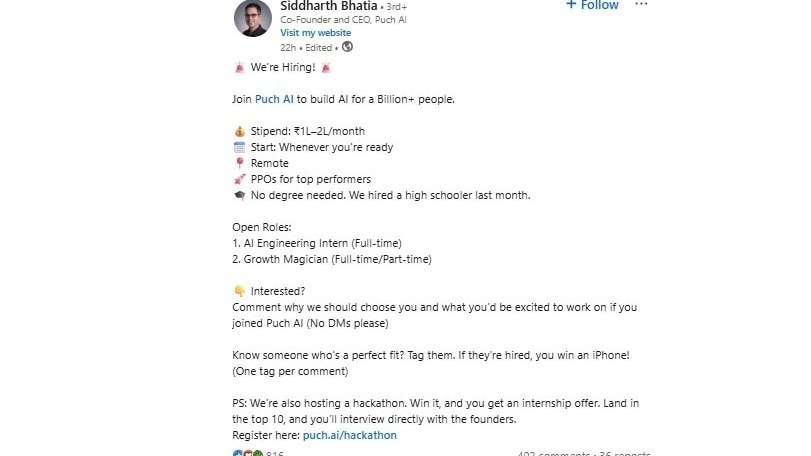The width and height of the screenshot is (811, 456).
Task: Open the 816 reactions count
Action: coord(275,454)
